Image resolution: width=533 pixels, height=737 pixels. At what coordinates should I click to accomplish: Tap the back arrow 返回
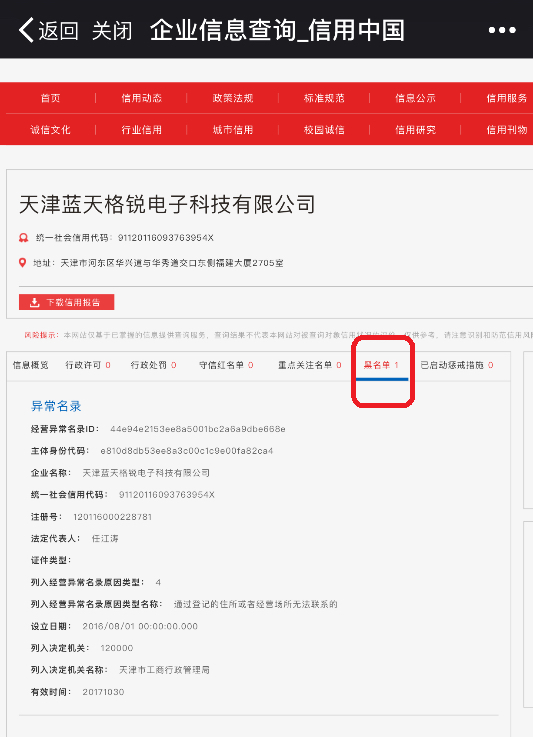pyautogui.click(x=48, y=31)
